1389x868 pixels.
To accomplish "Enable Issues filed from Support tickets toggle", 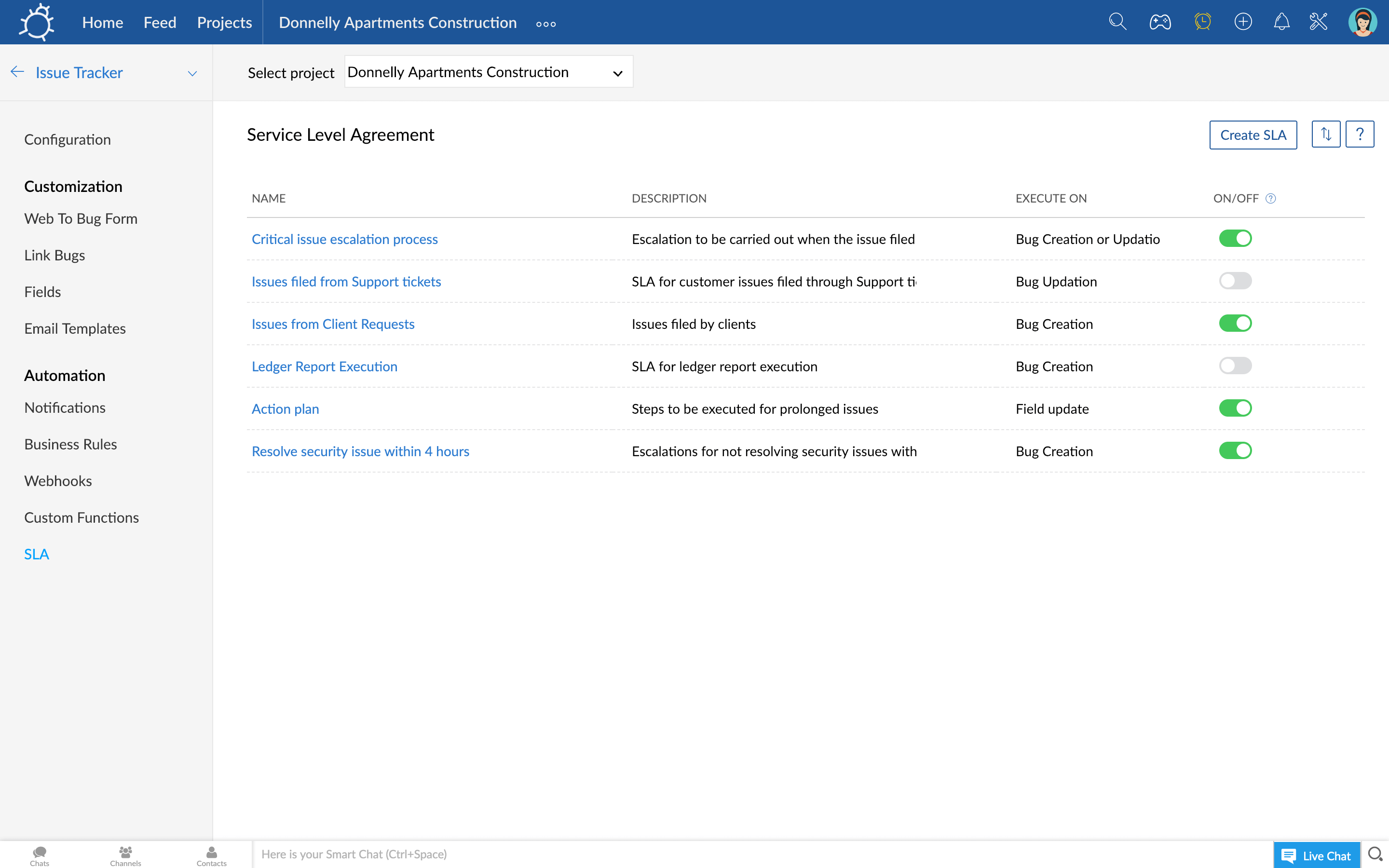I will point(1235,281).
